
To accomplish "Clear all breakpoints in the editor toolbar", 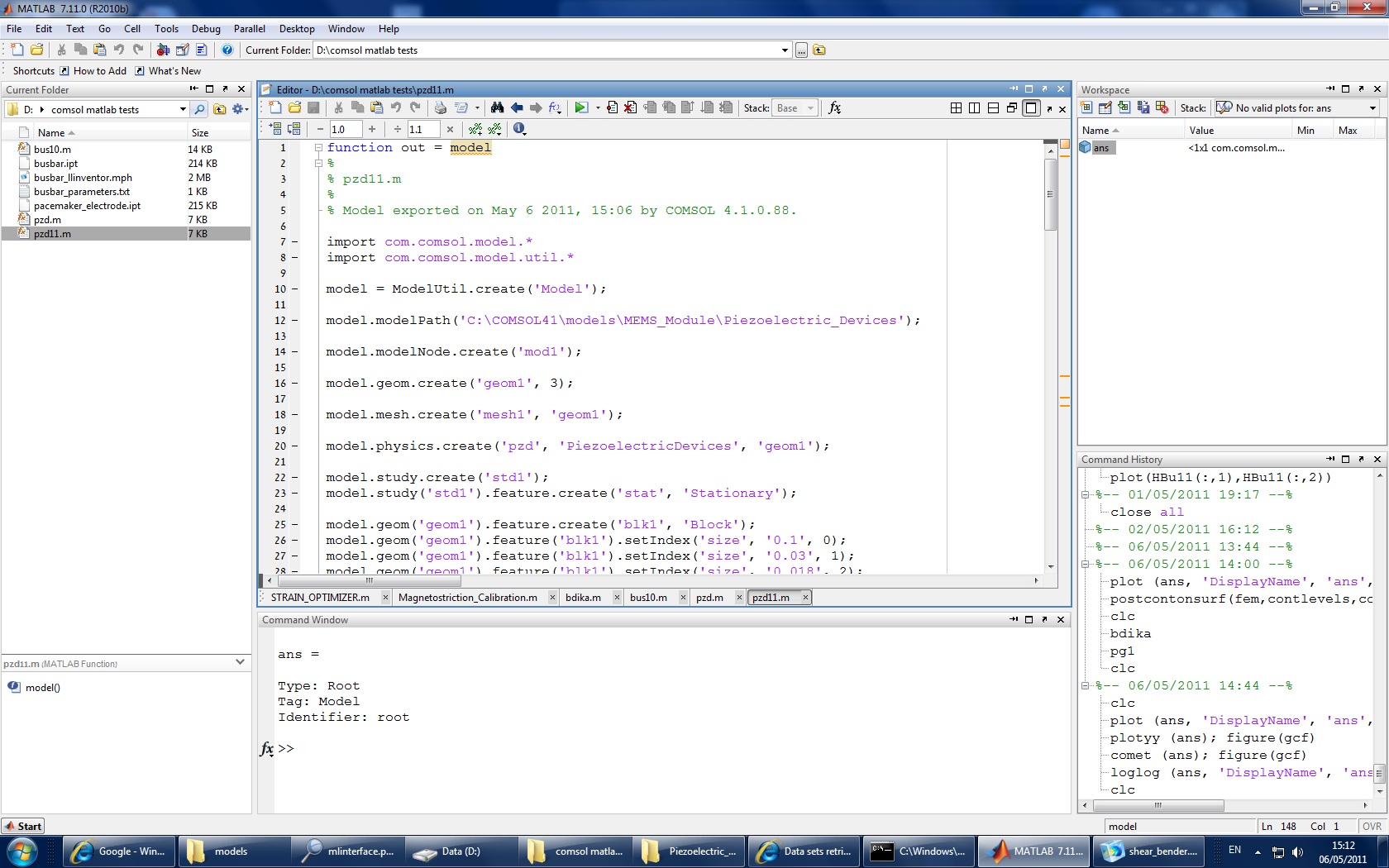I will [630, 108].
